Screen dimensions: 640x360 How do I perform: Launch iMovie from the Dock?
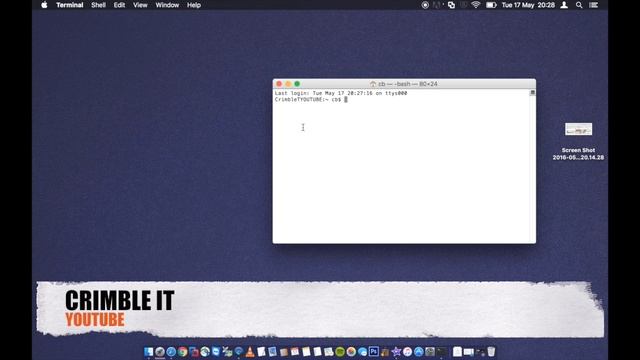(396, 351)
